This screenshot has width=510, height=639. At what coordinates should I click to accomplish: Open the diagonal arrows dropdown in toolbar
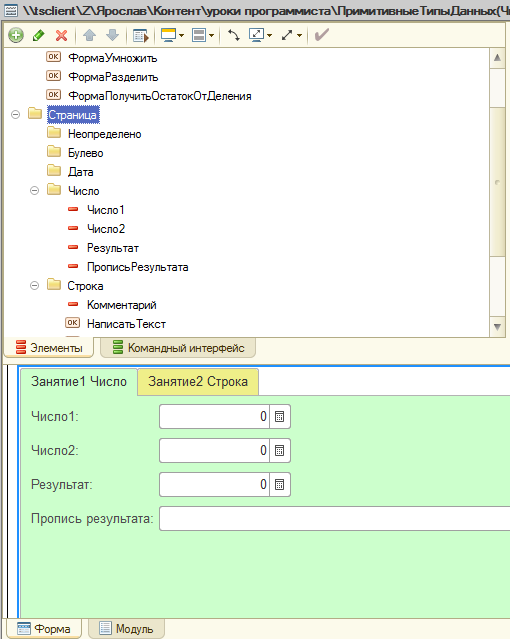tap(299, 35)
